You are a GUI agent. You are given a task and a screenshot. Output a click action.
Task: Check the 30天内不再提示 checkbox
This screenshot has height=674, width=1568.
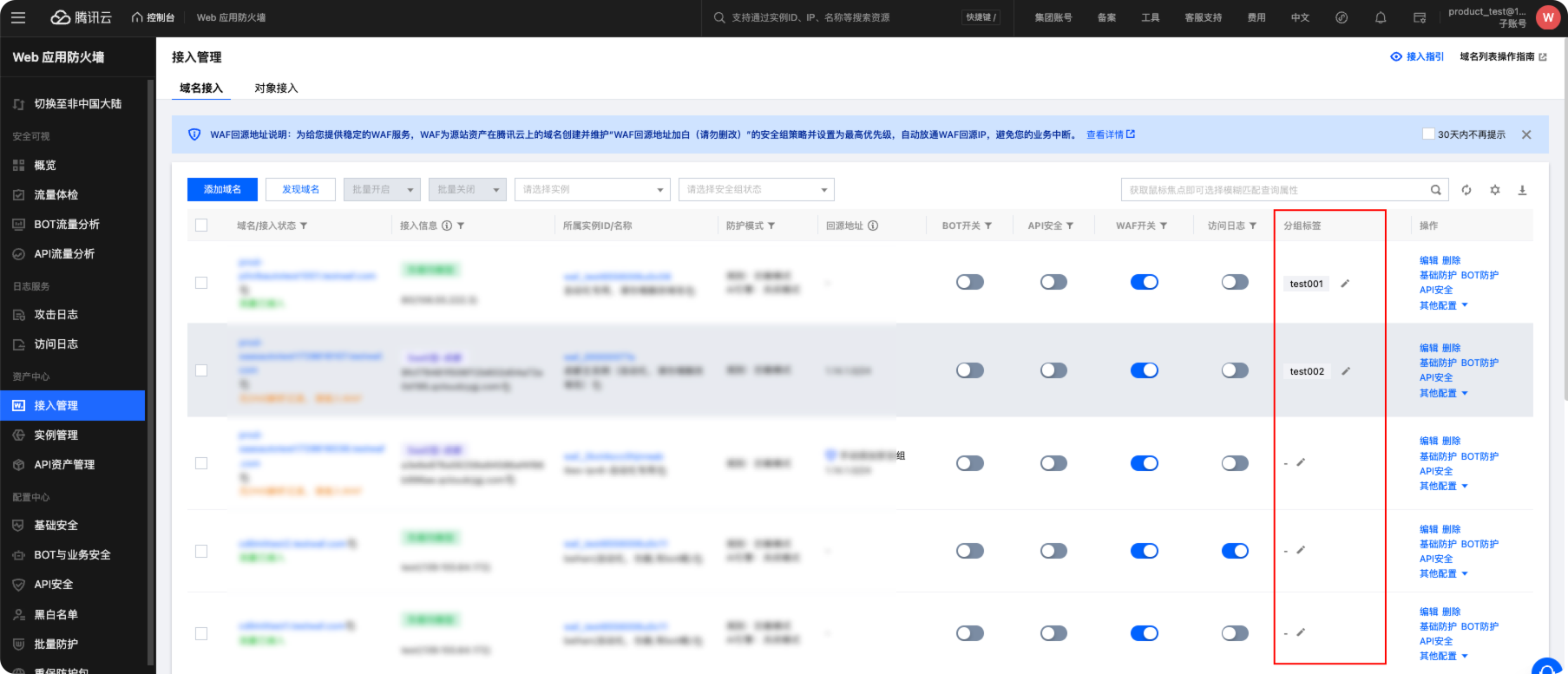1428,134
